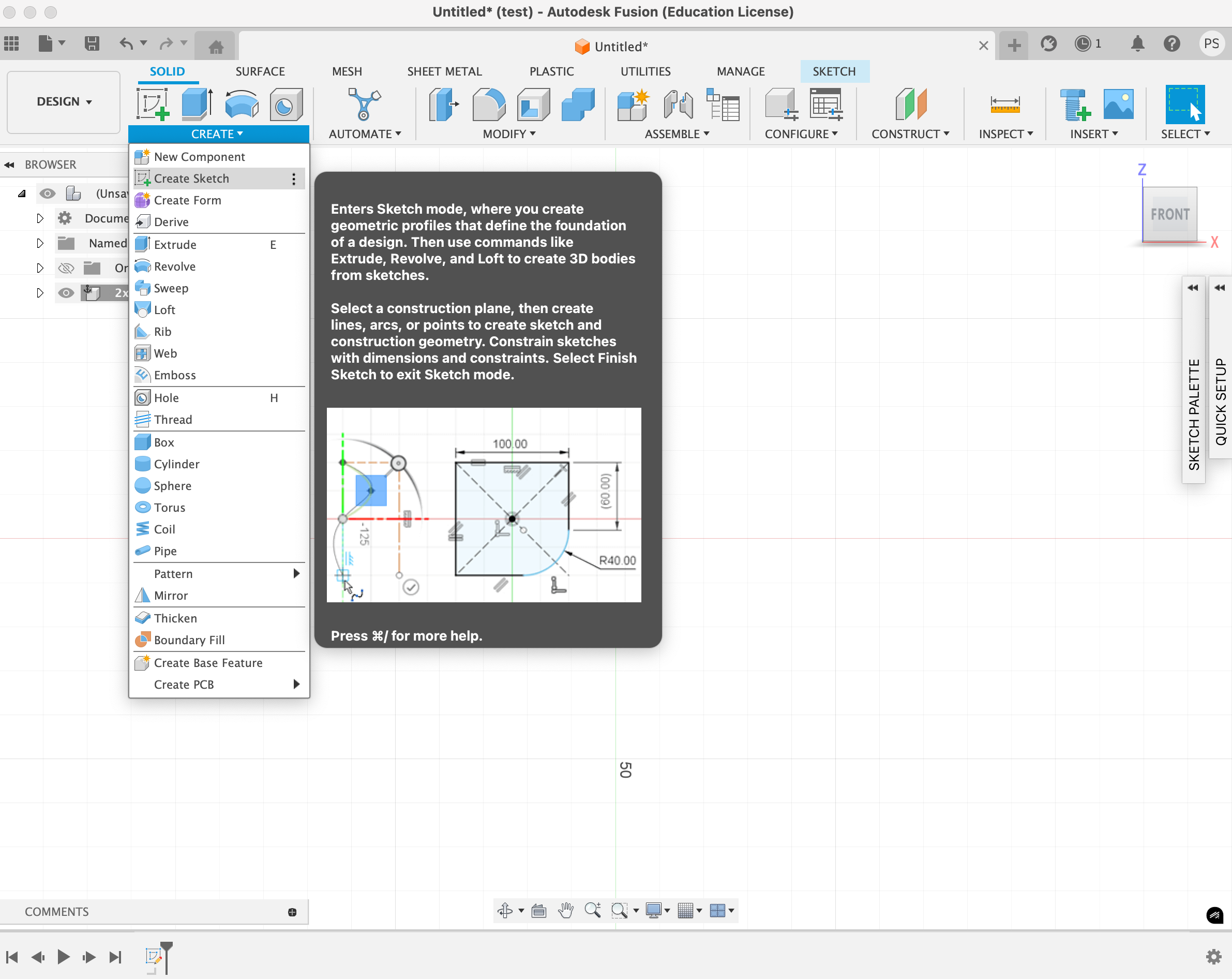Expand the Document Settings tree node
This screenshot has width=1232, height=979.
click(39, 218)
